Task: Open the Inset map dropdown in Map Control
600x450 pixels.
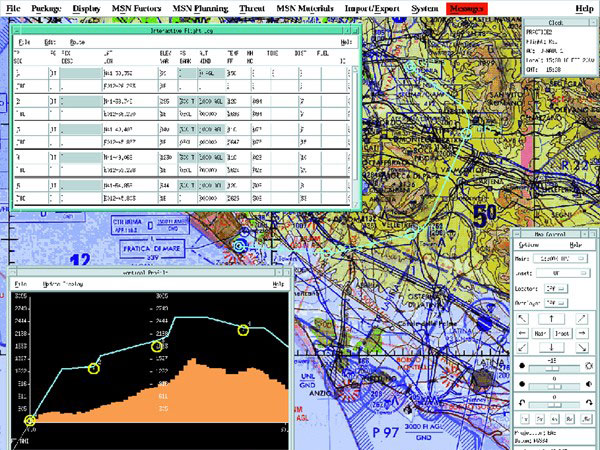Action: point(562,273)
